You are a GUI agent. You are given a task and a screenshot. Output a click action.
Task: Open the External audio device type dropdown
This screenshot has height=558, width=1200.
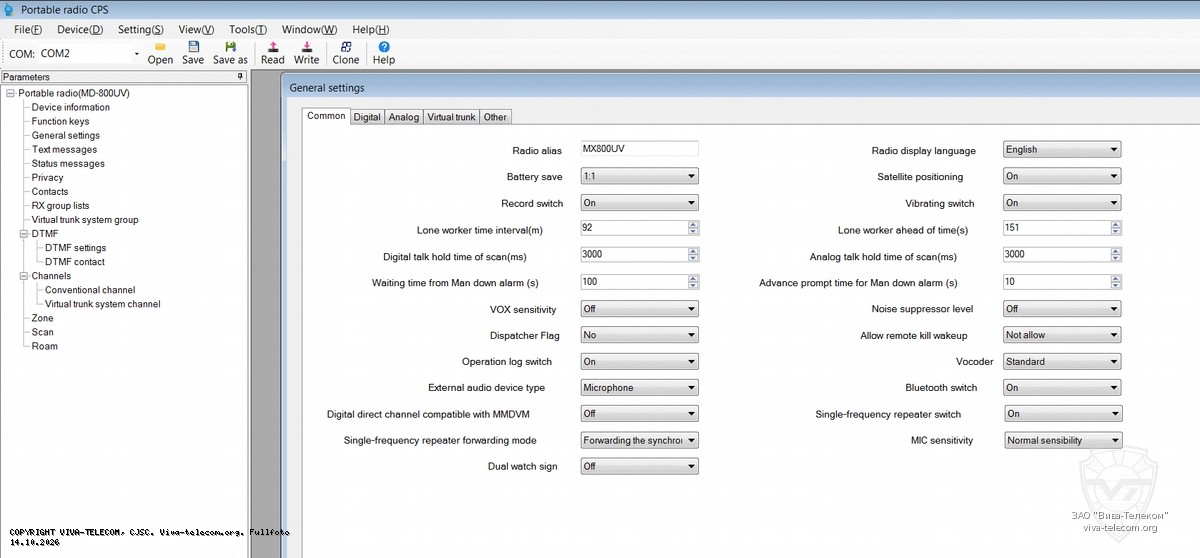pos(639,388)
